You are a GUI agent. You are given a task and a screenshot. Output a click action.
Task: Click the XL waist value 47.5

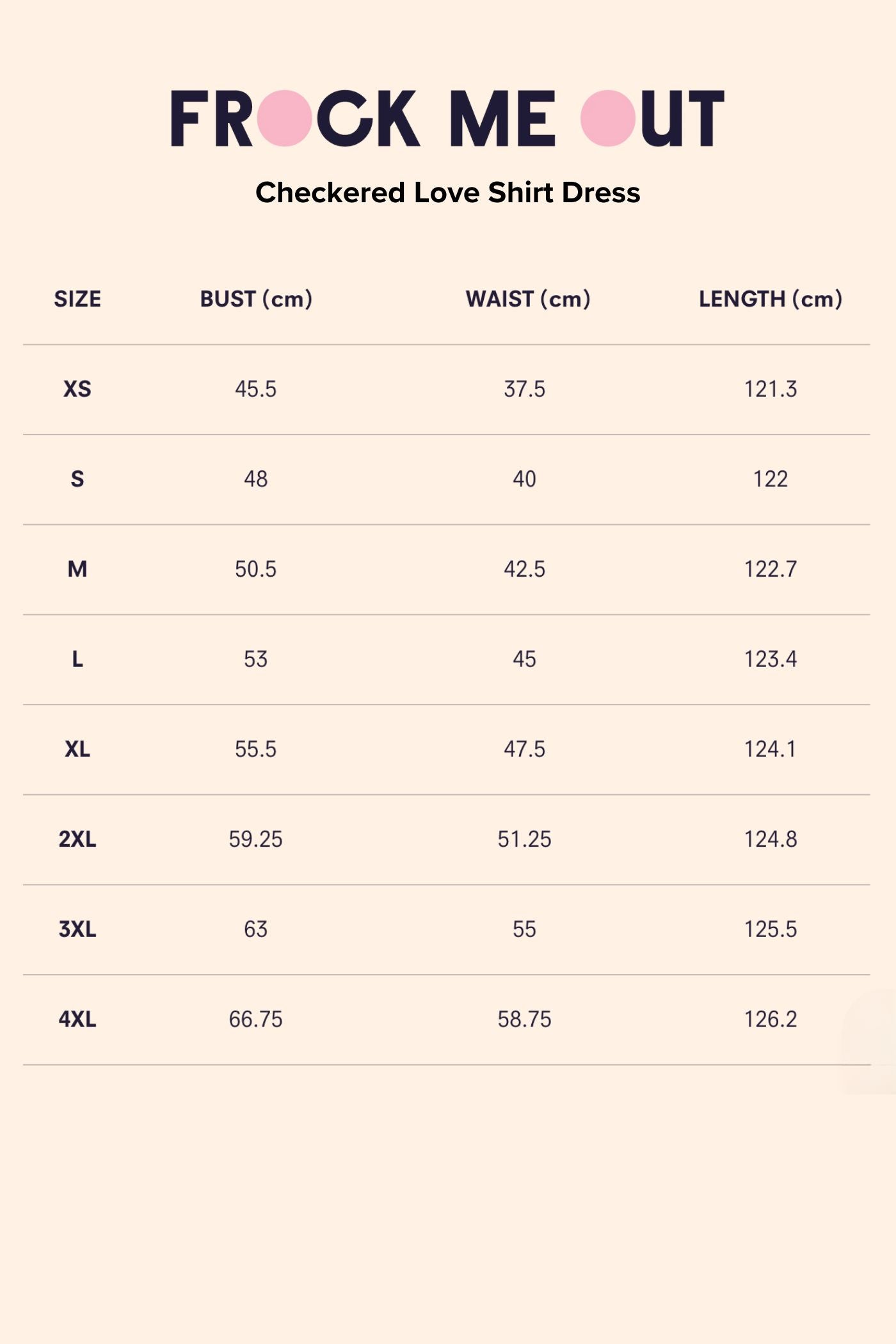pyautogui.click(x=524, y=749)
